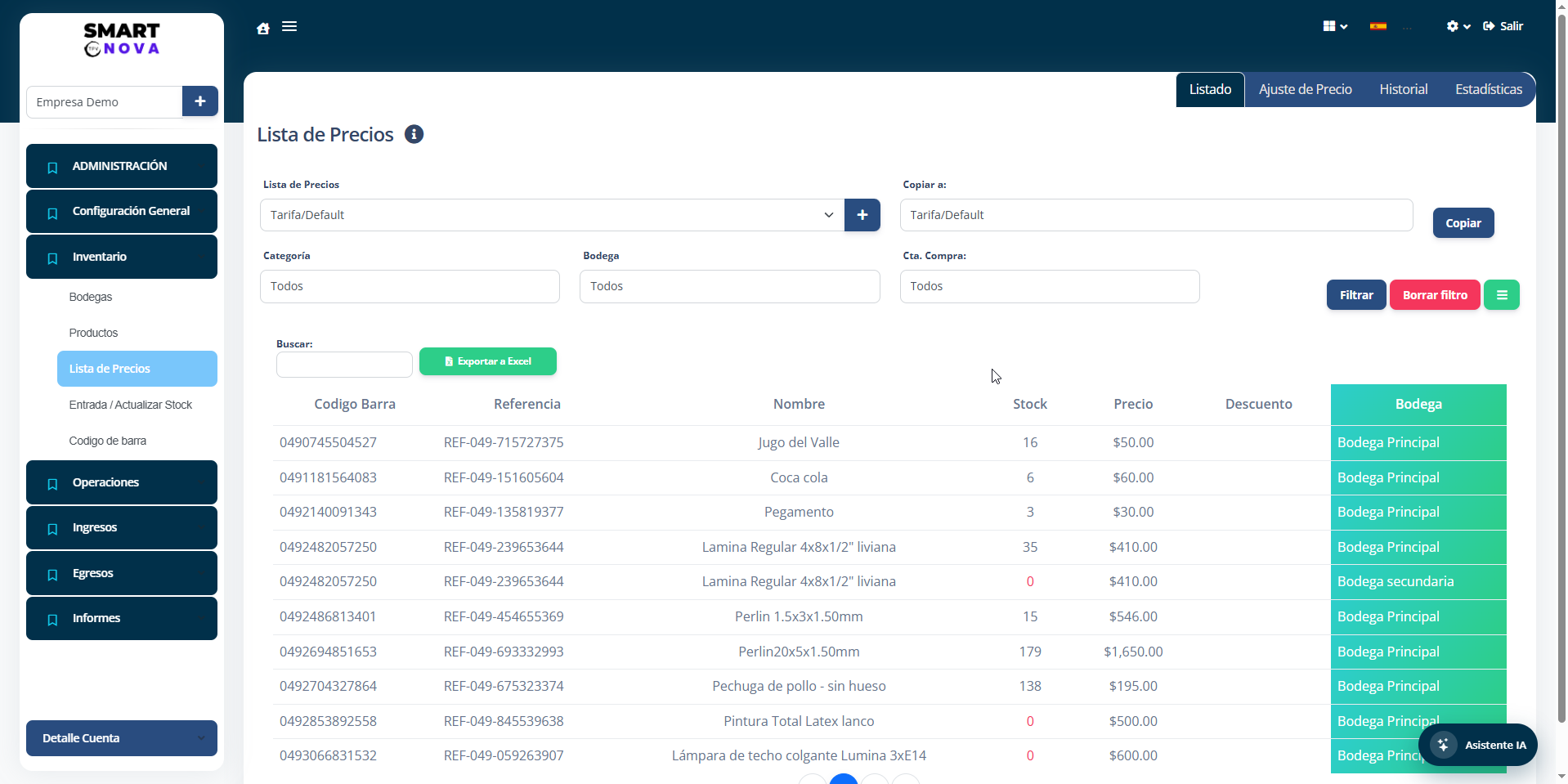Screen dimensions: 1568x784
Task: Click Exportar a Excel button
Action: tap(488, 361)
